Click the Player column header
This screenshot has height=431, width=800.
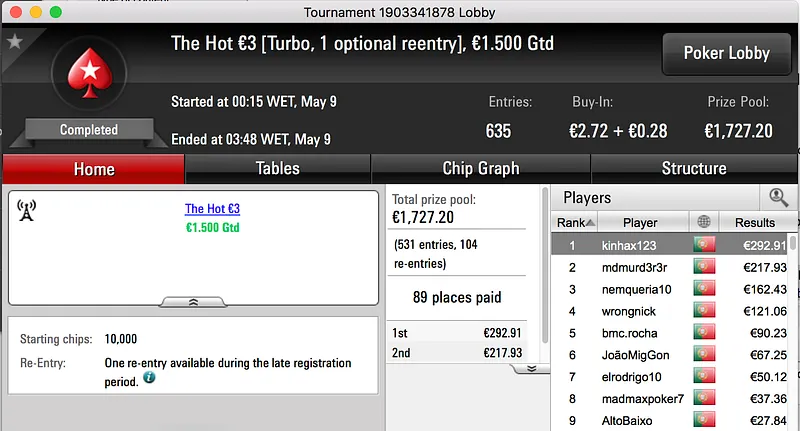[x=640, y=222]
